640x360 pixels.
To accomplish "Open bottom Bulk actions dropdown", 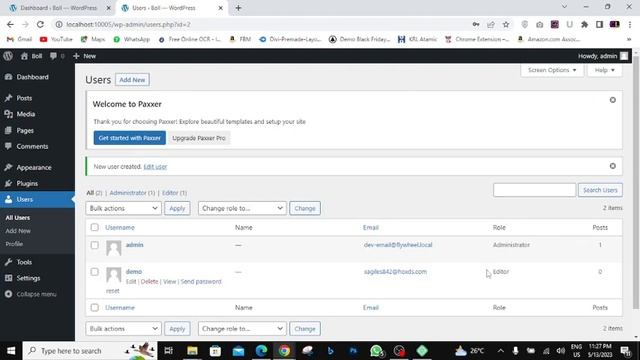I will [x=123, y=329].
